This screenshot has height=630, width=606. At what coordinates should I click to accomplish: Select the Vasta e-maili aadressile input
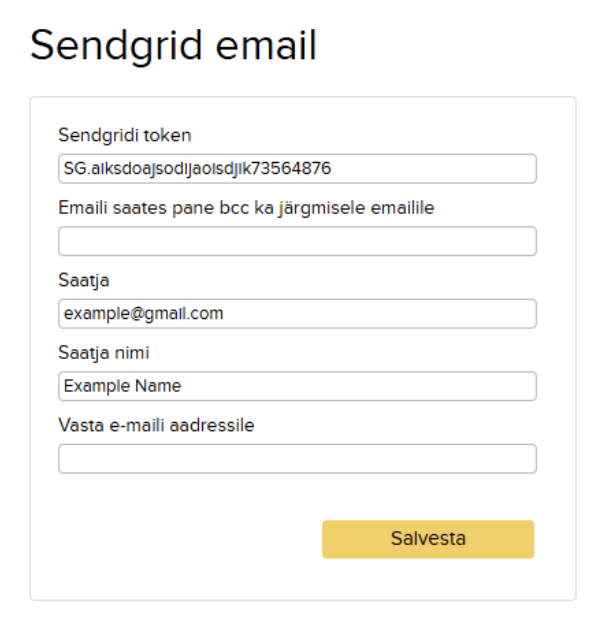click(x=297, y=459)
